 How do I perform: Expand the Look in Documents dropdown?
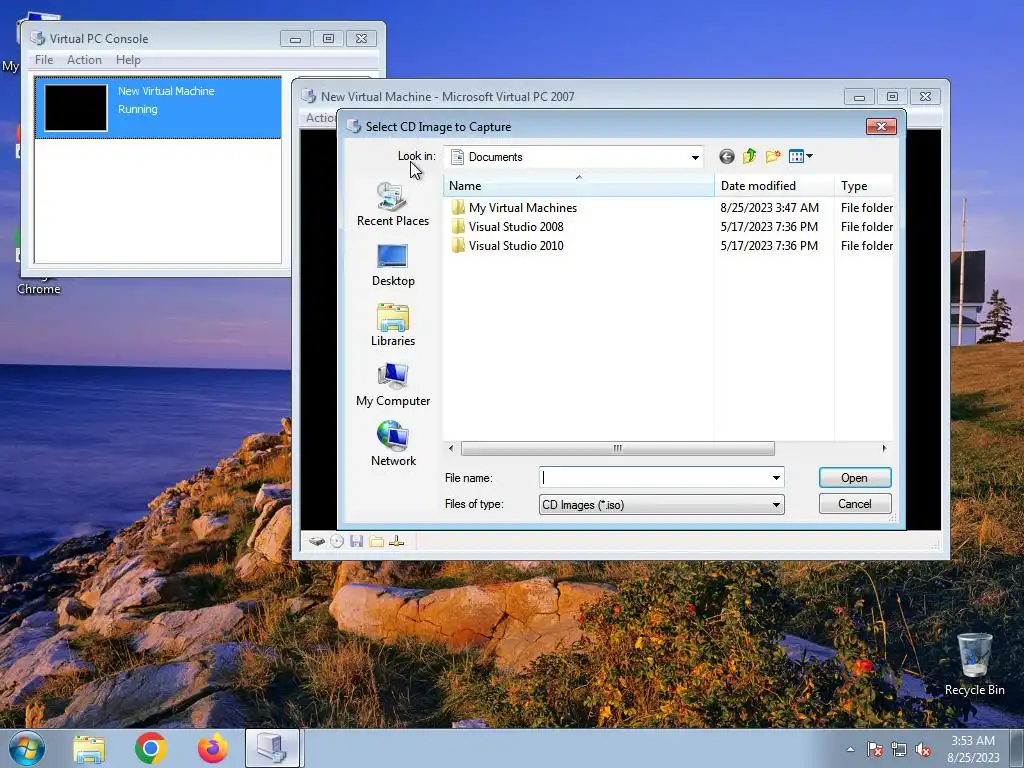click(x=695, y=157)
